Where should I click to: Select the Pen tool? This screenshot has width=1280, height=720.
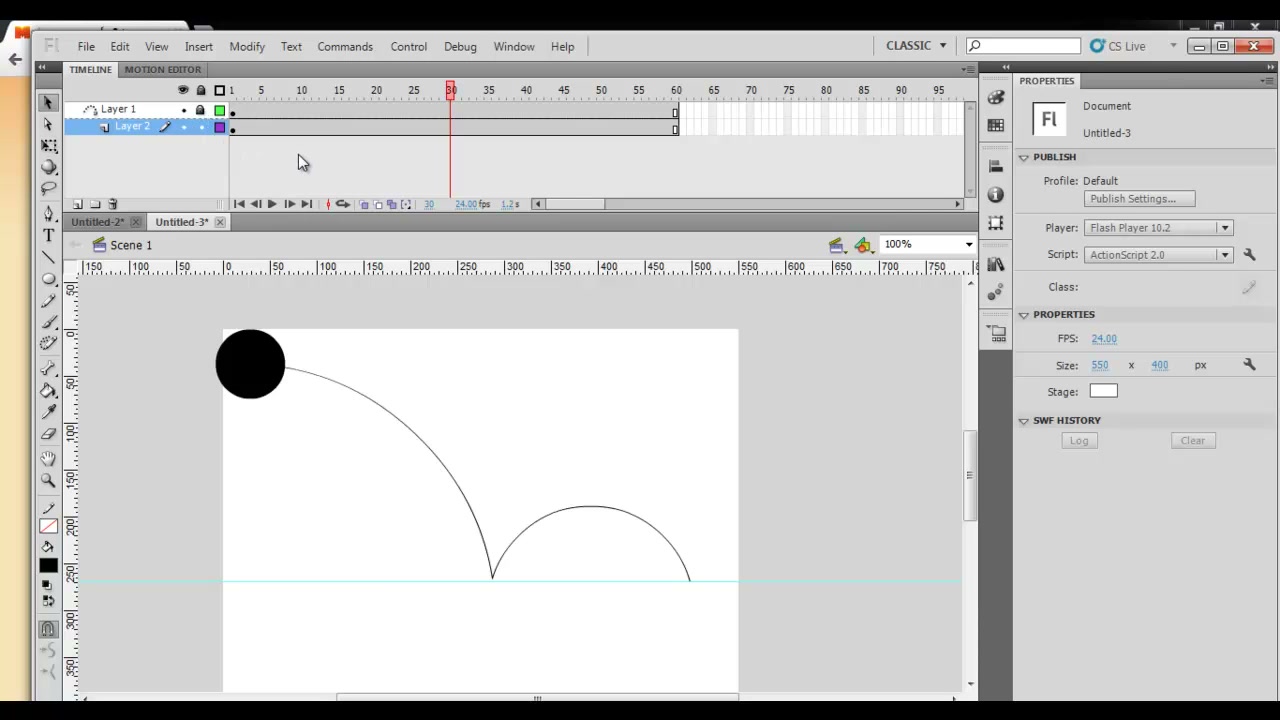point(48,213)
